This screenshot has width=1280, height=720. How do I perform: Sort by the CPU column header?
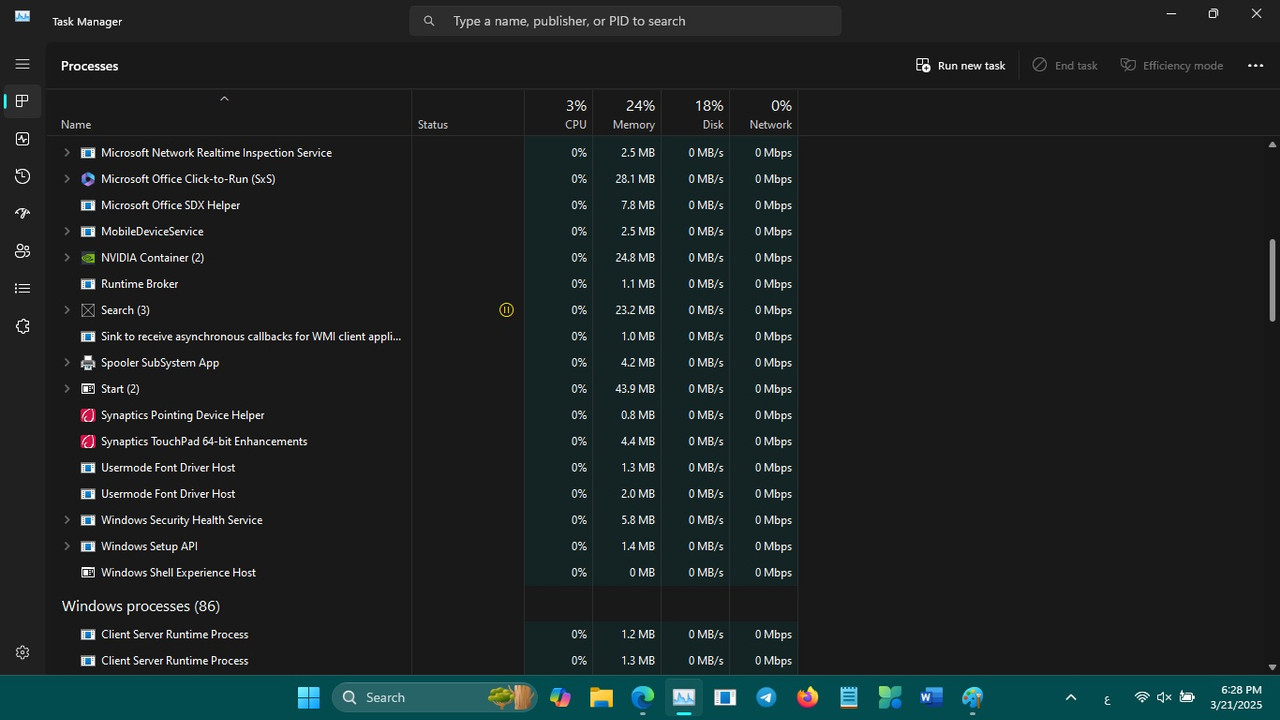pyautogui.click(x=558, y=112)
